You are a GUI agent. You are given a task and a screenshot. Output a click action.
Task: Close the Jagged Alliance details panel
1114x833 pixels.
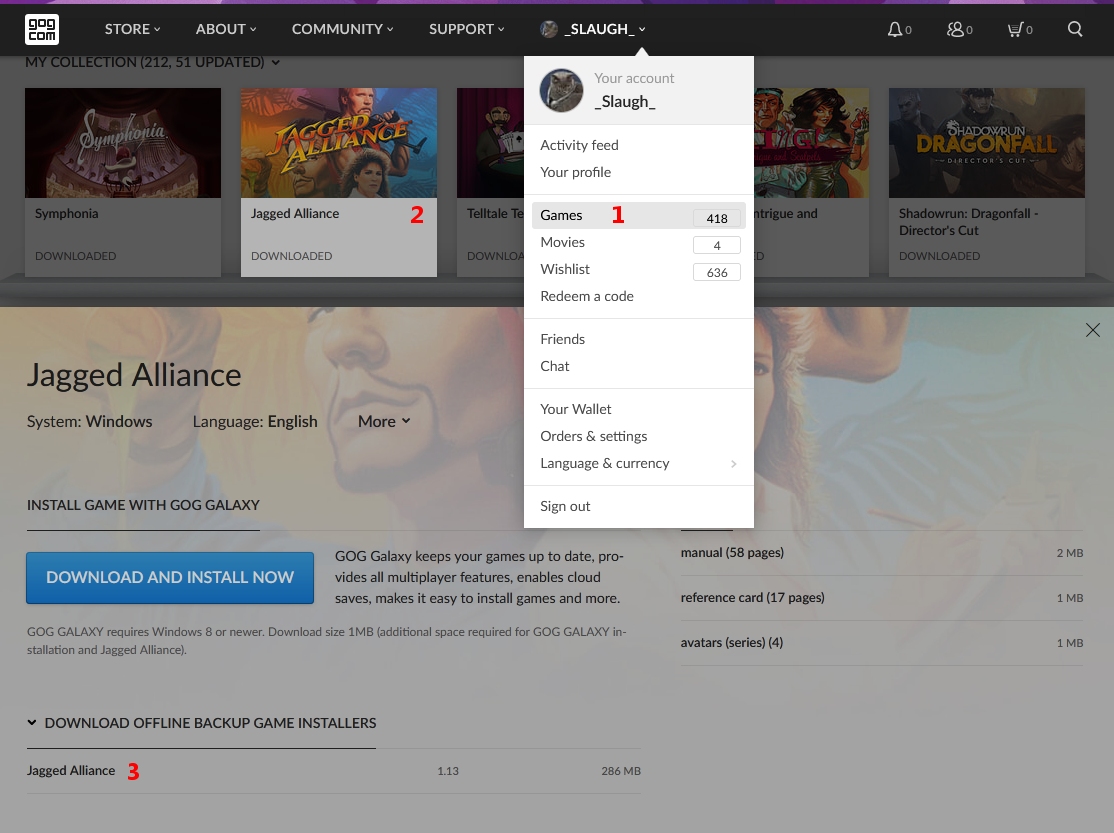(x=1093, y=330)
